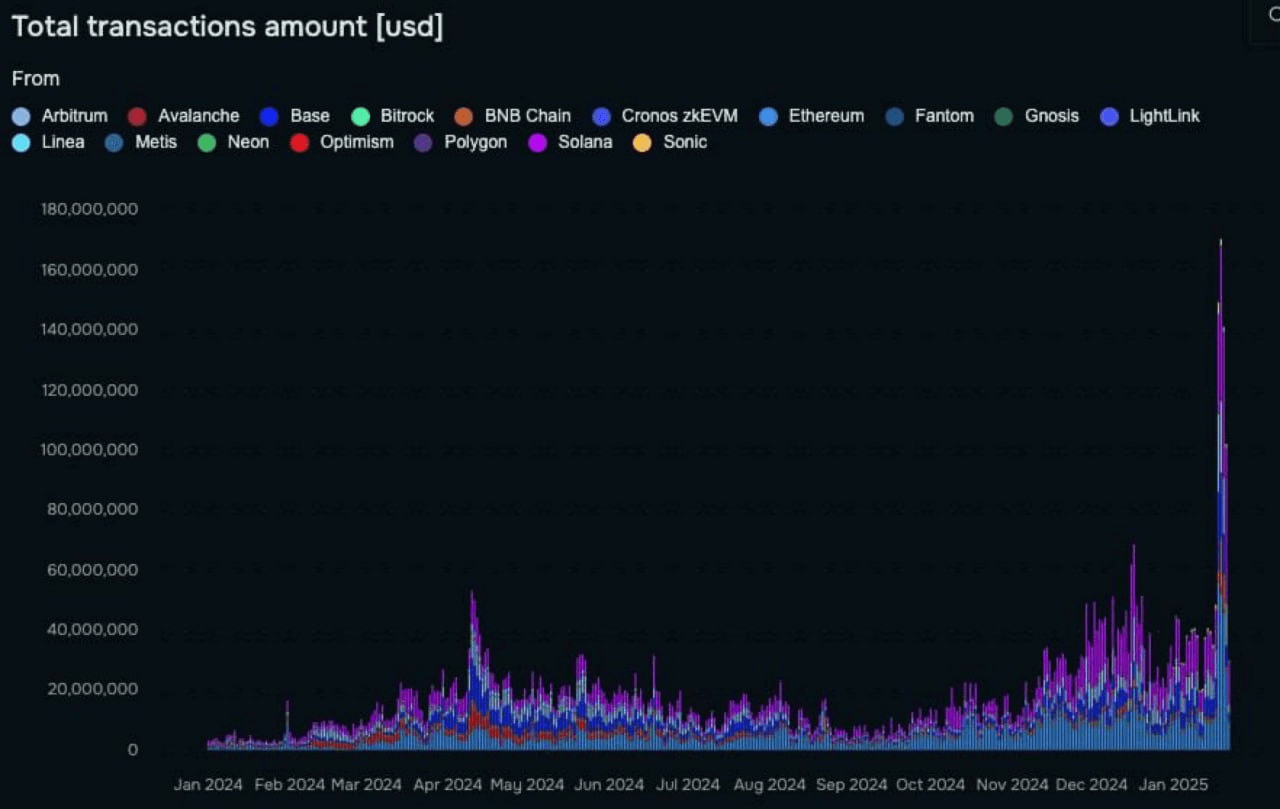Toggle the Bitrock series in legend

[x=393, y=116]
